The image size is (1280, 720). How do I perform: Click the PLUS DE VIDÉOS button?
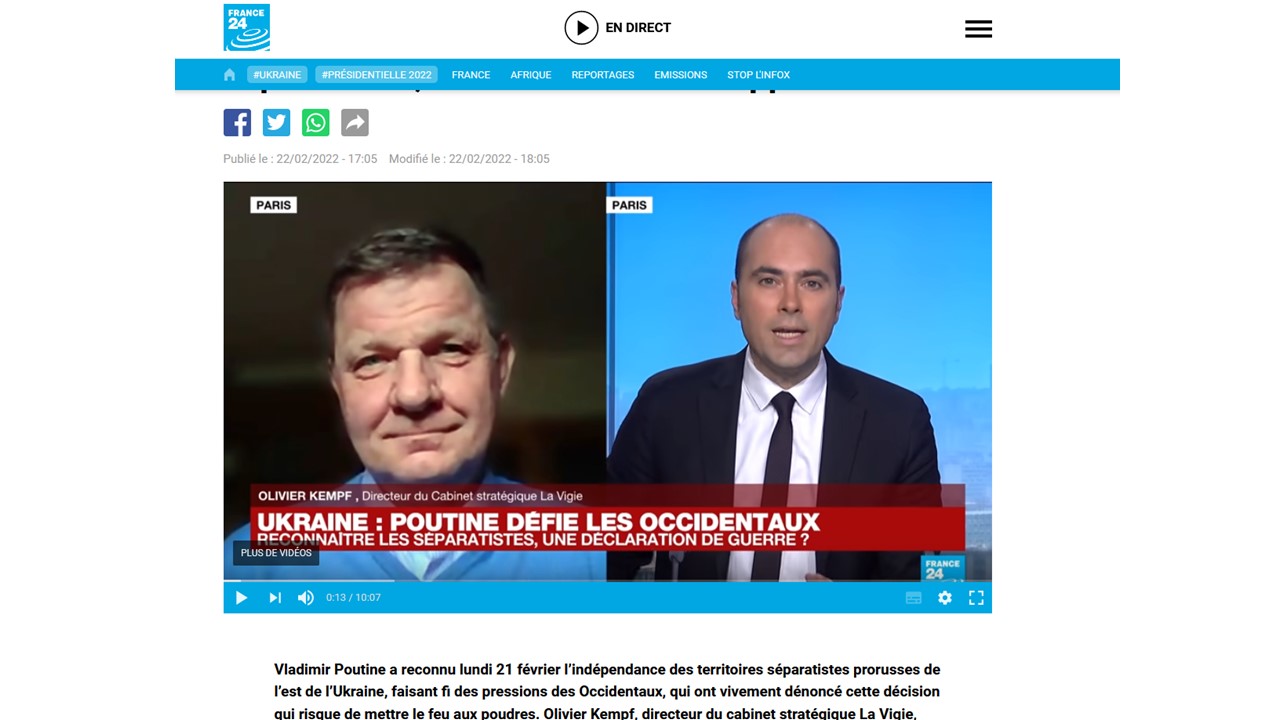[276, 553]
